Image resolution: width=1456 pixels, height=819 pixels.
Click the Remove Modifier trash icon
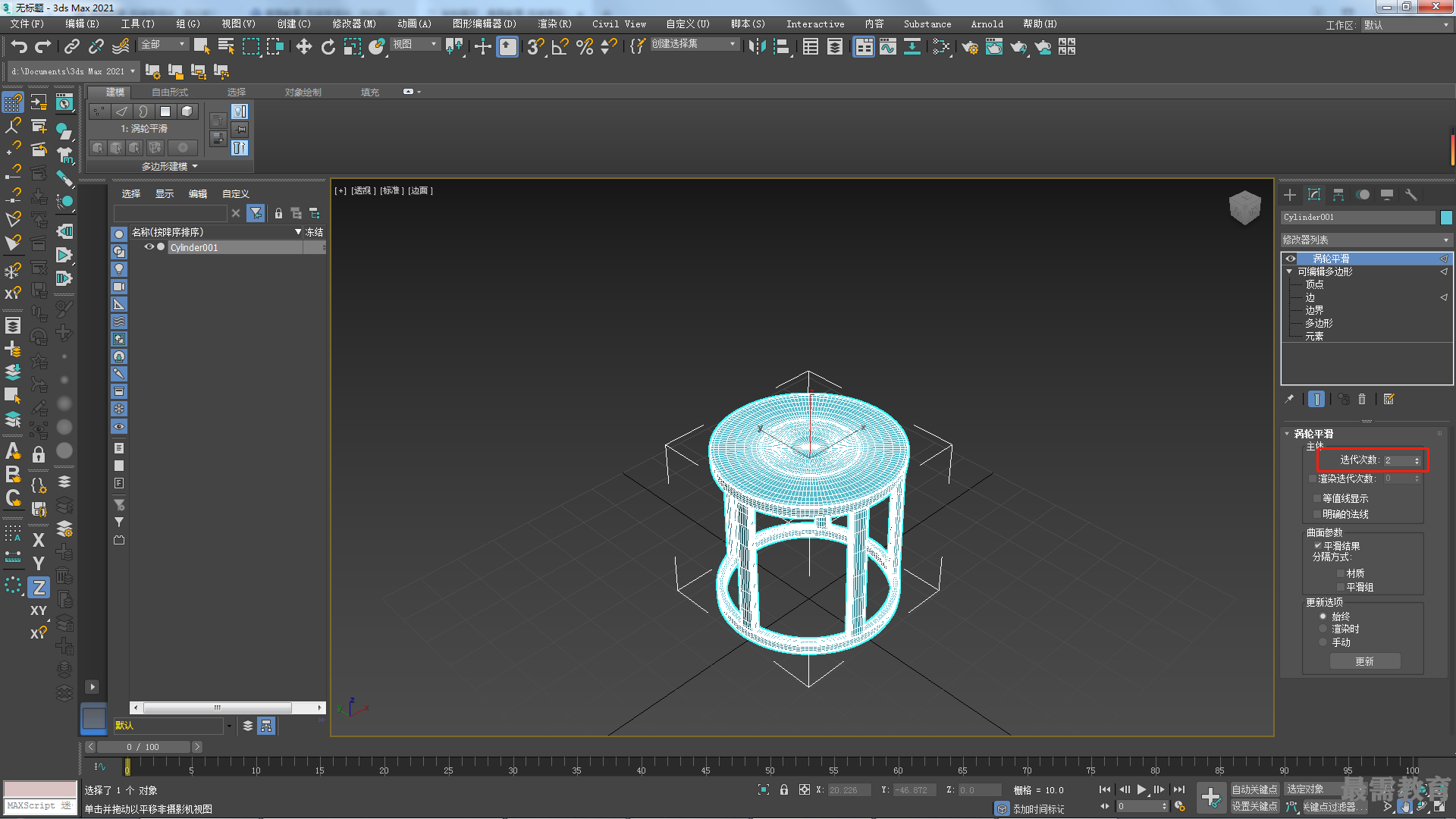[1362, 399]
